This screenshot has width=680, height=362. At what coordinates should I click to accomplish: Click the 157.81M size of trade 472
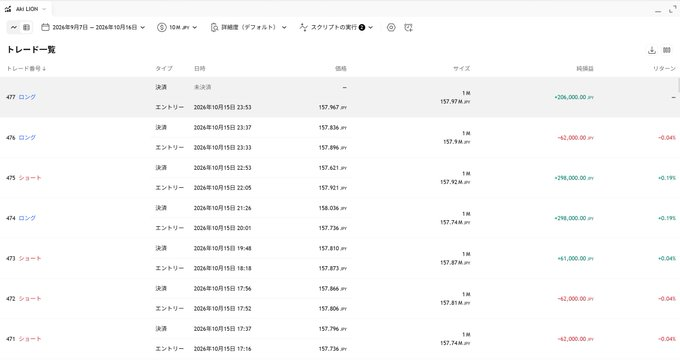(455, 303)
